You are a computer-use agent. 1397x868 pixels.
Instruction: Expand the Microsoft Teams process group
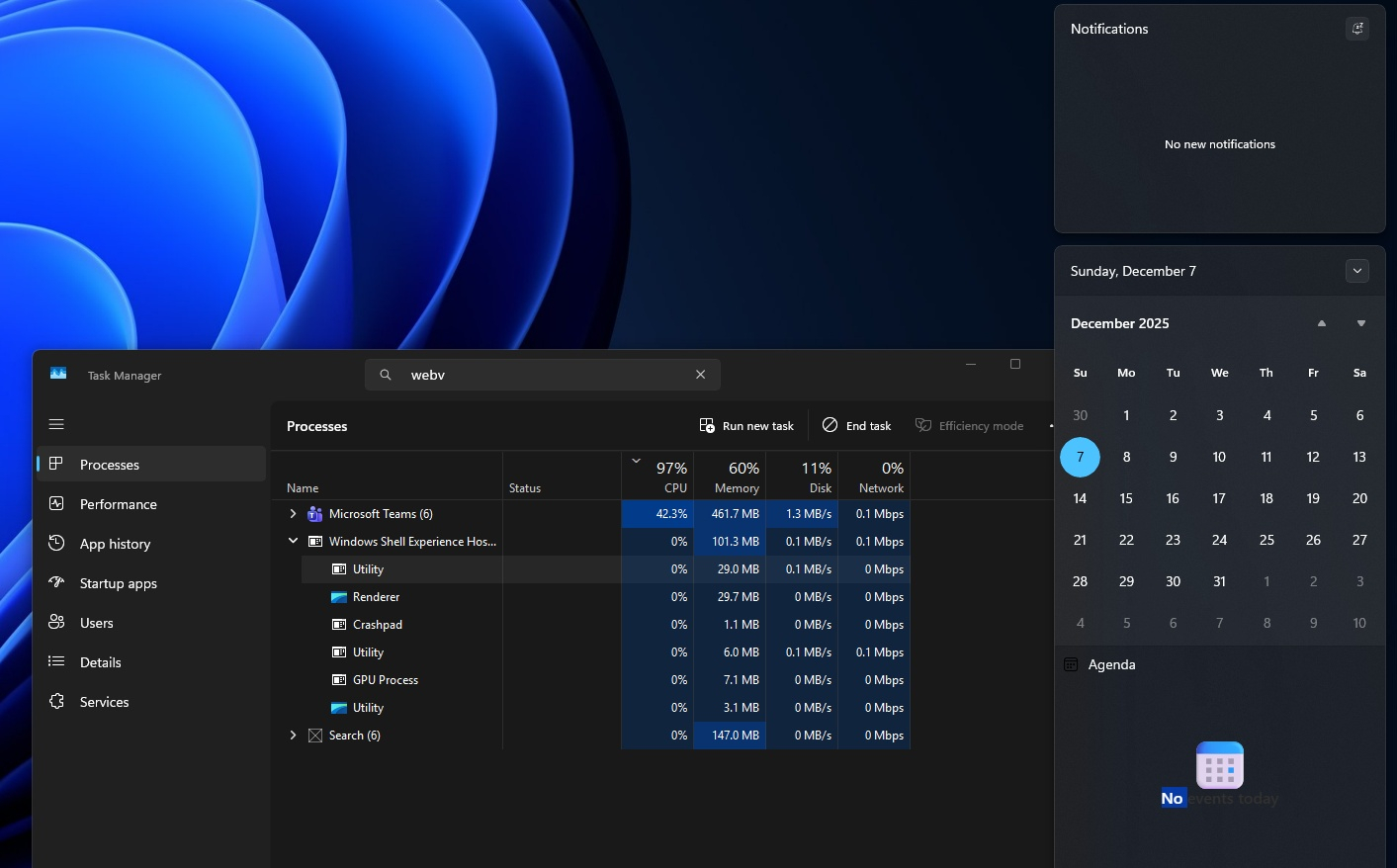[x=293, y=514]
